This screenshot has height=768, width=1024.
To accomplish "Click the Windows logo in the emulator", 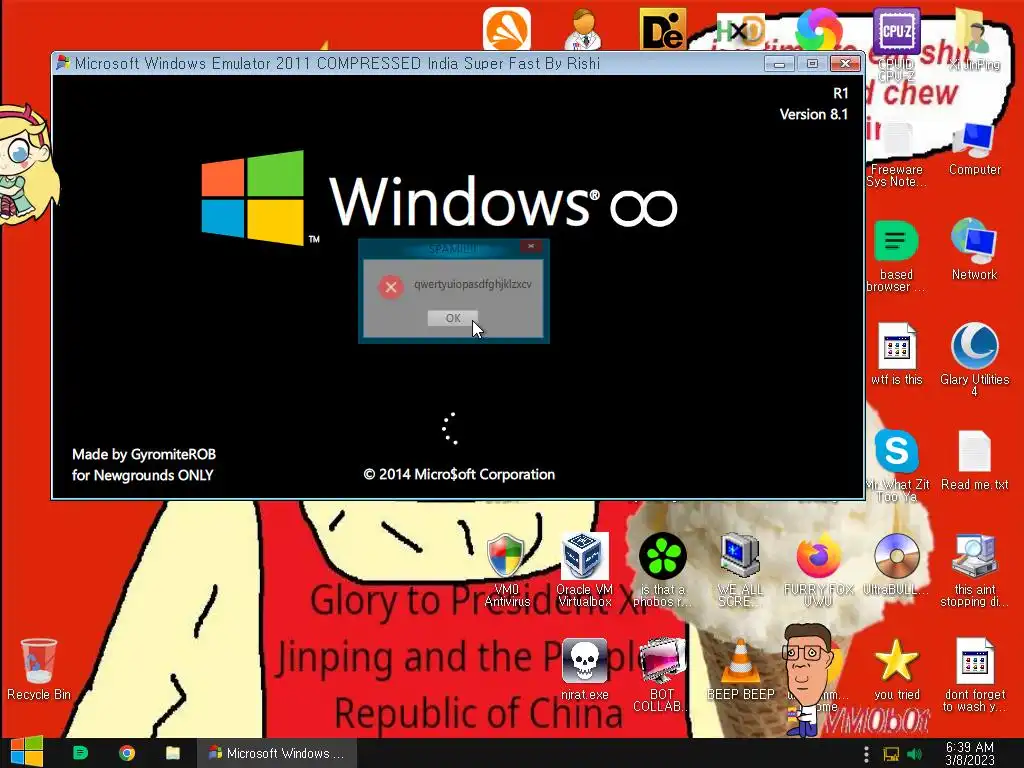I will [253, 198].
